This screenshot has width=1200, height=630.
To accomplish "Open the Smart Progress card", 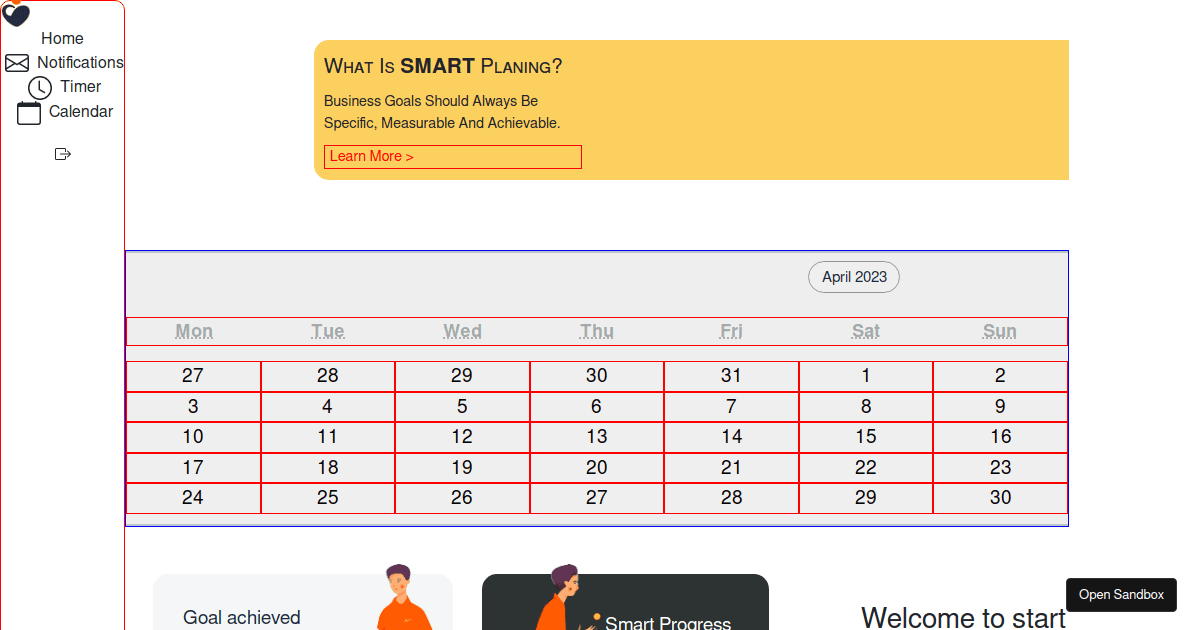I will pos(625,602).
